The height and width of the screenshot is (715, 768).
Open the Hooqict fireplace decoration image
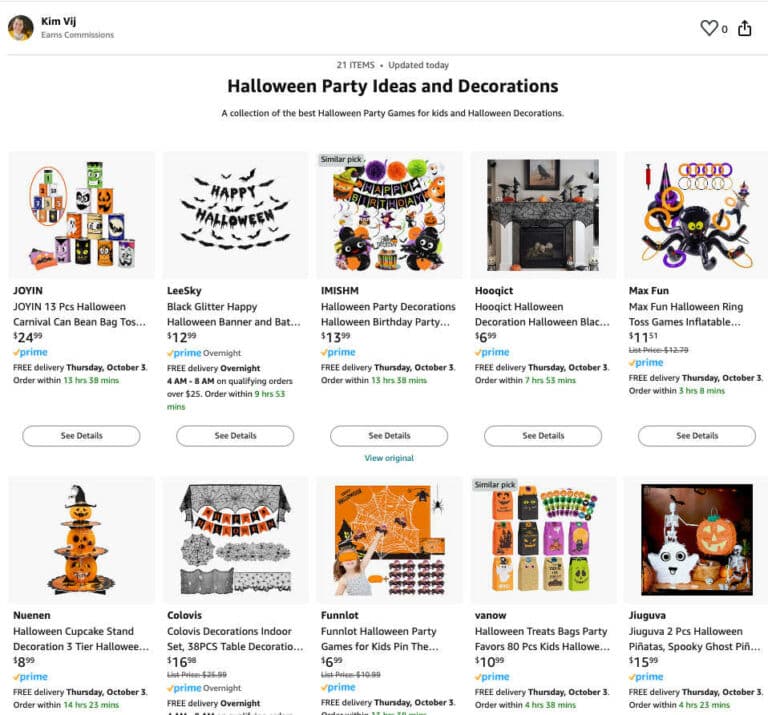click(543, 215)
